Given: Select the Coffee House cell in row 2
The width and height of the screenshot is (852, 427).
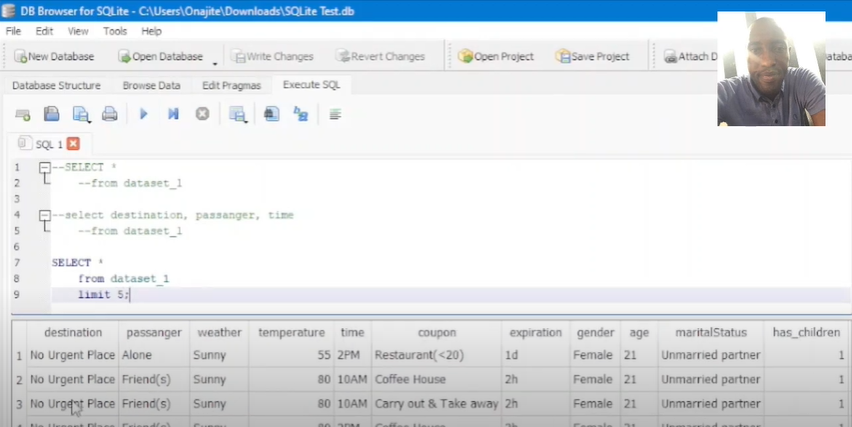Looking at the screenshot, I should 409,380.
